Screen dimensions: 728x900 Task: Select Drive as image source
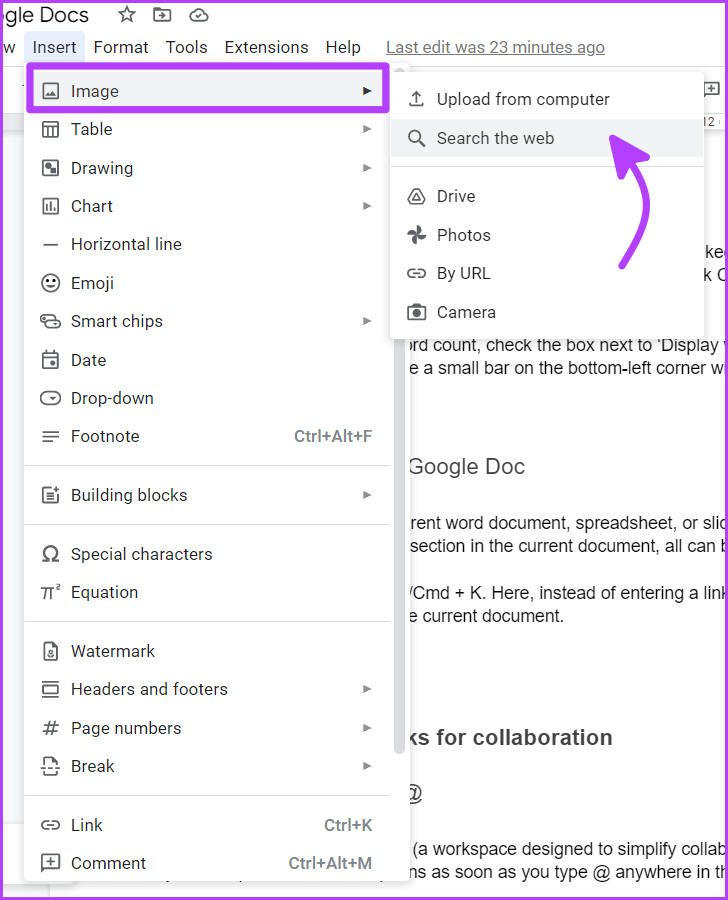547,196
